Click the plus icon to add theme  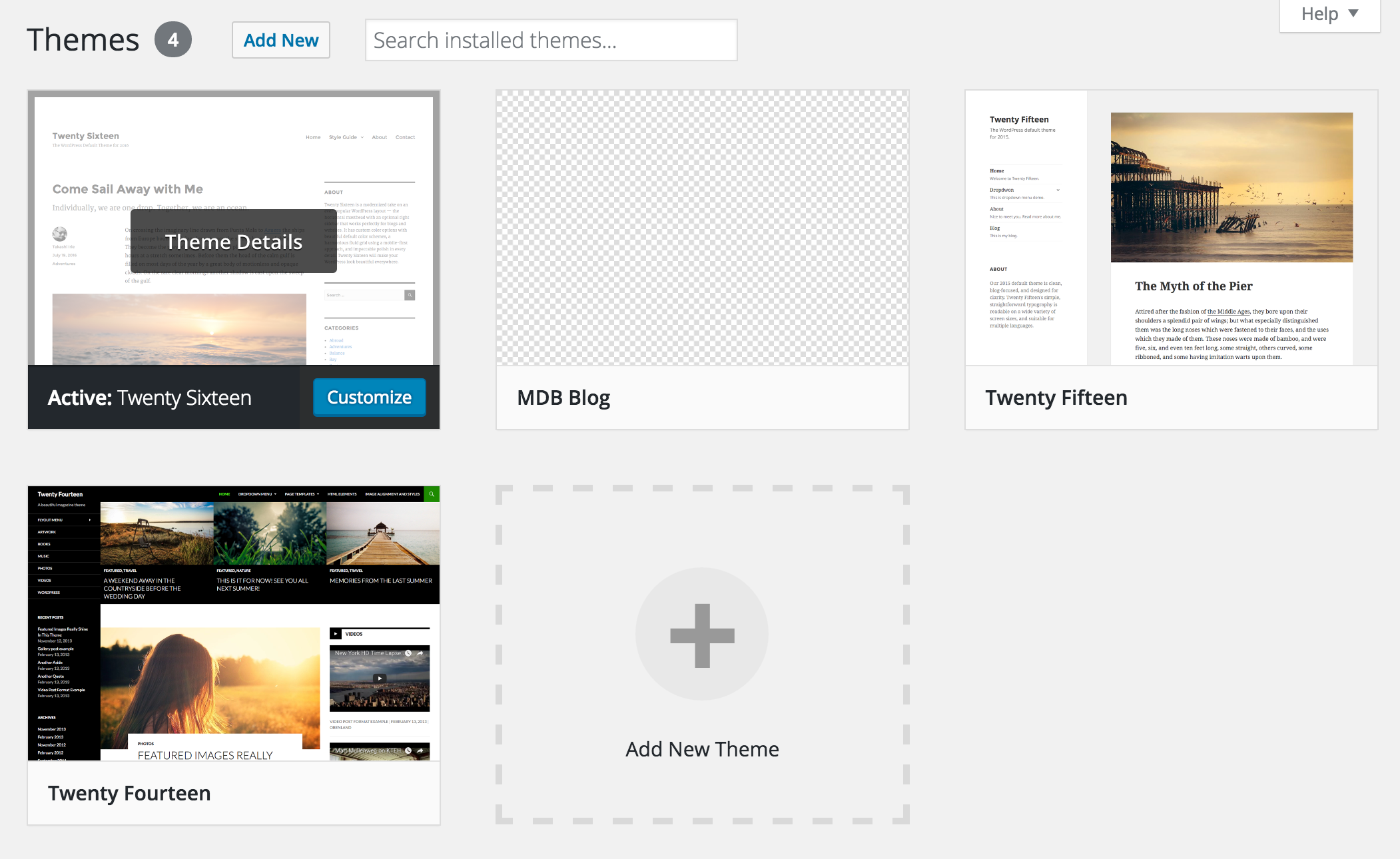(702, 635)
